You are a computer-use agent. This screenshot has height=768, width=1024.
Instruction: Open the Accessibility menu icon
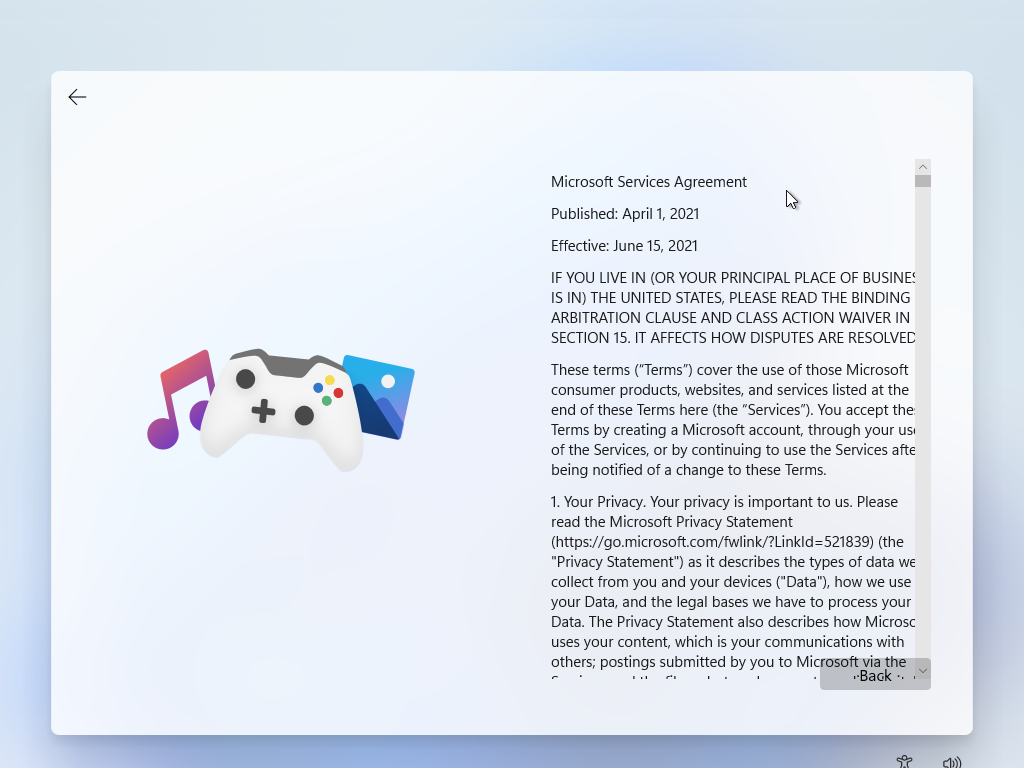pyautogui.click(x=904, y=762)
